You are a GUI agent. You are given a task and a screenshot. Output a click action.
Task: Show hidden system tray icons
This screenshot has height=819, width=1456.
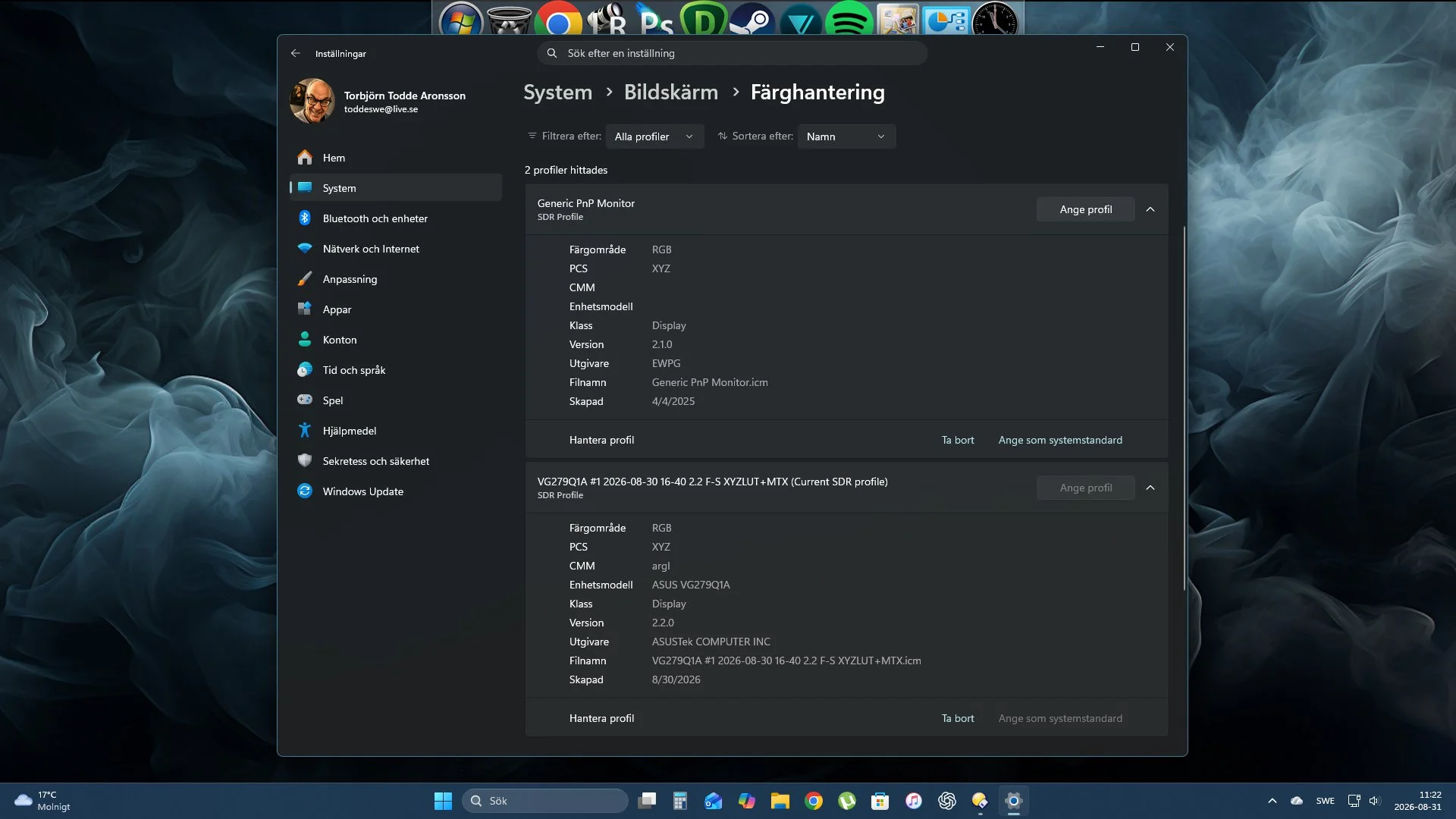(x=1272, y=801)
